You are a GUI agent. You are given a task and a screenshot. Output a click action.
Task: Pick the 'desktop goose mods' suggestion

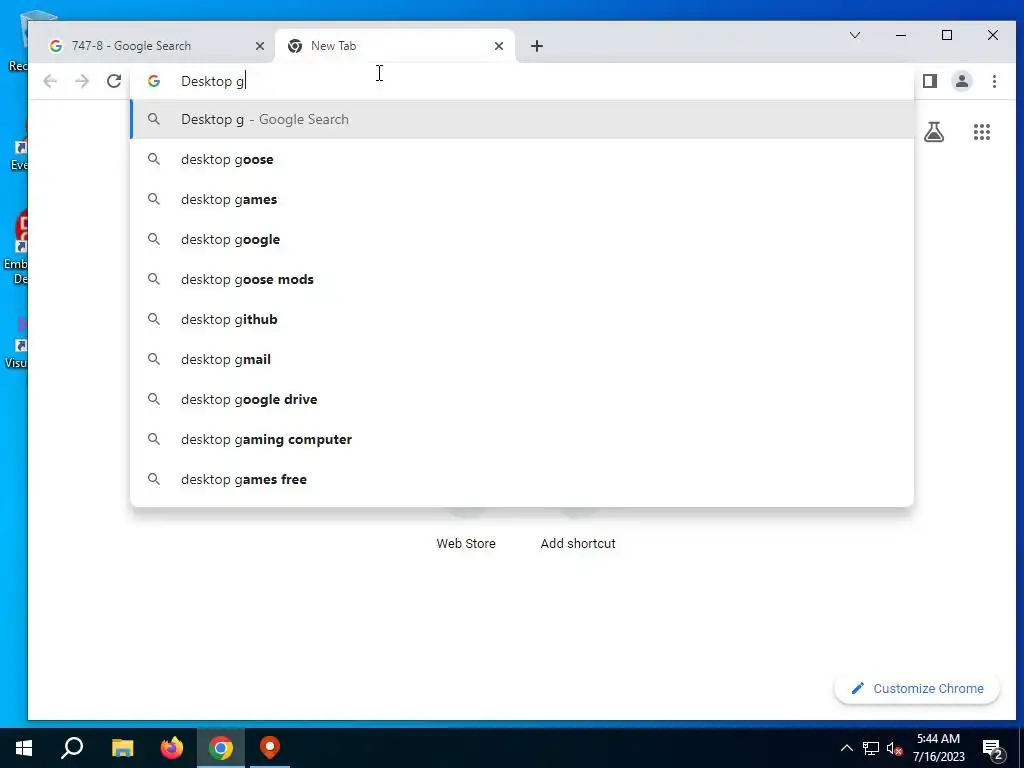coord(522,279)
